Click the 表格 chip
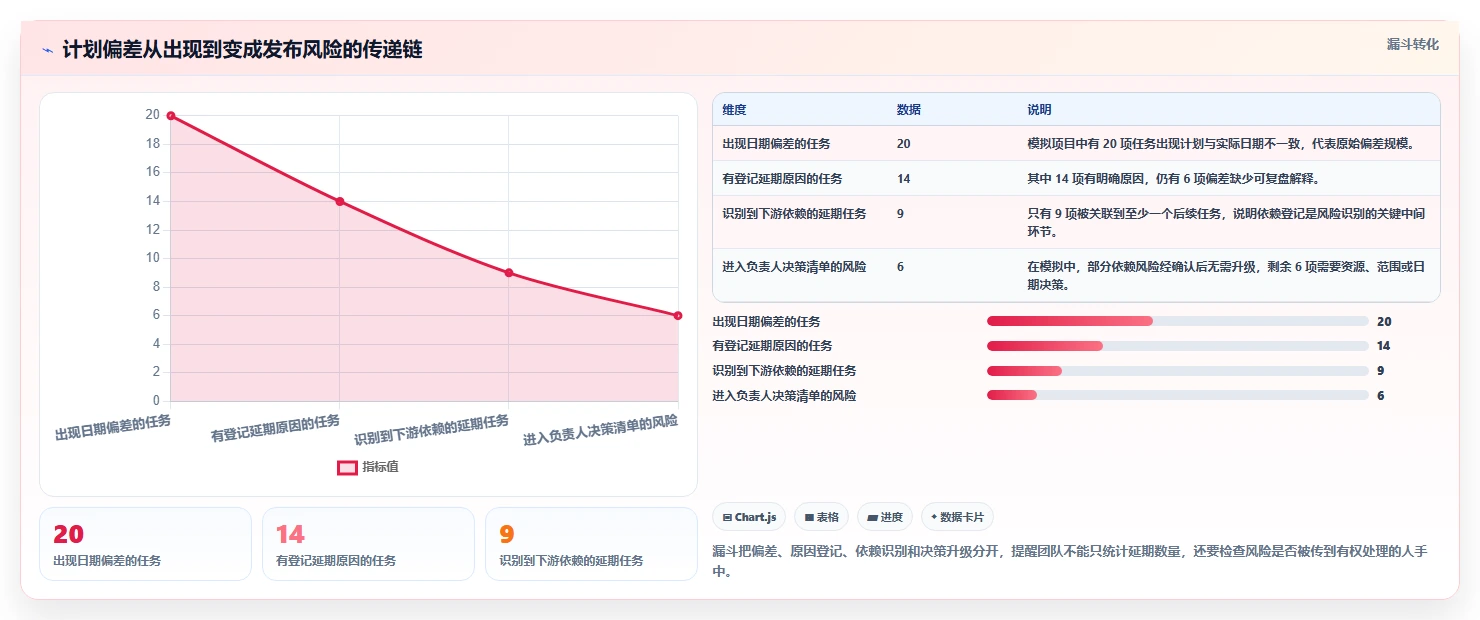Viewport: 1480px width, 620px height. click(x=821, y=517)
